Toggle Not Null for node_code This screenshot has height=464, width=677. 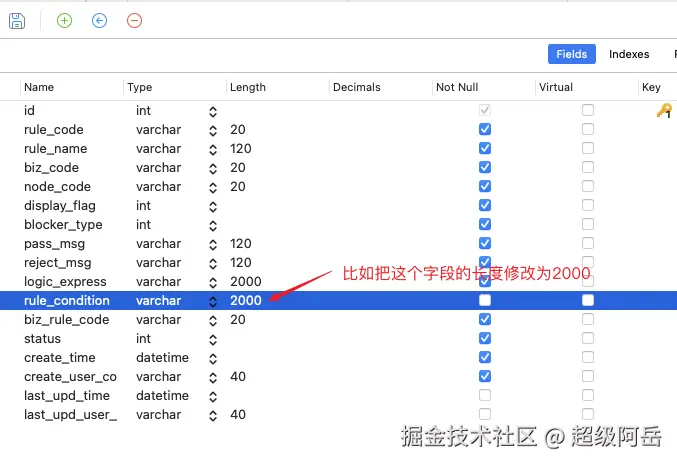tap(485, 186)
